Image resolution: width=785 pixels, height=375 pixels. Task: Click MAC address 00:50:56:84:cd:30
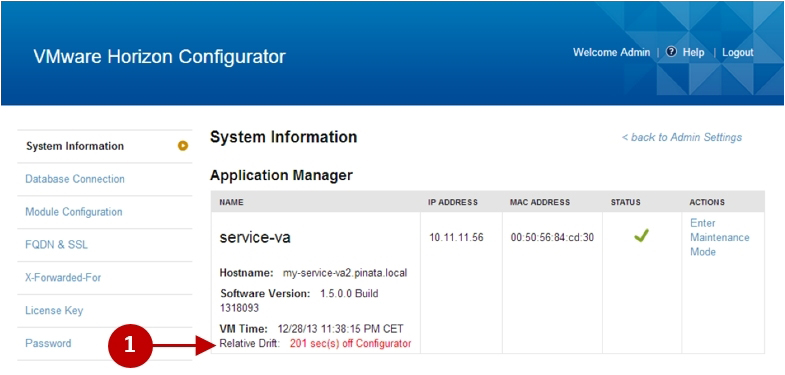click(552, 237)
